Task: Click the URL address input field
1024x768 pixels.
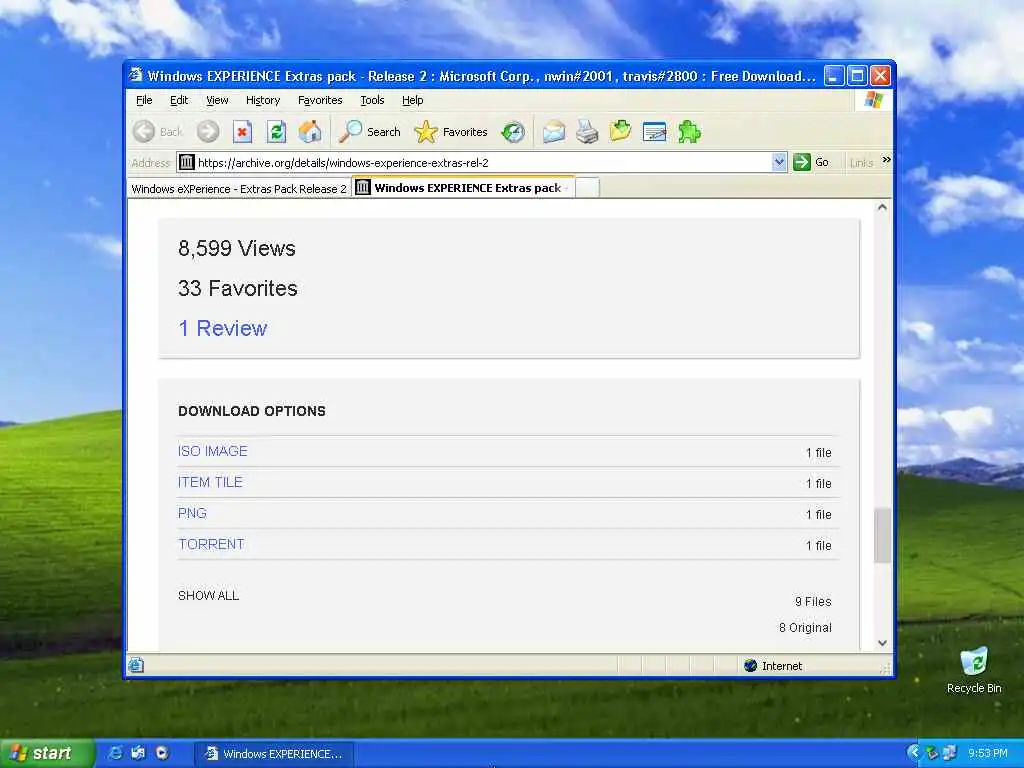Action: 483,162
